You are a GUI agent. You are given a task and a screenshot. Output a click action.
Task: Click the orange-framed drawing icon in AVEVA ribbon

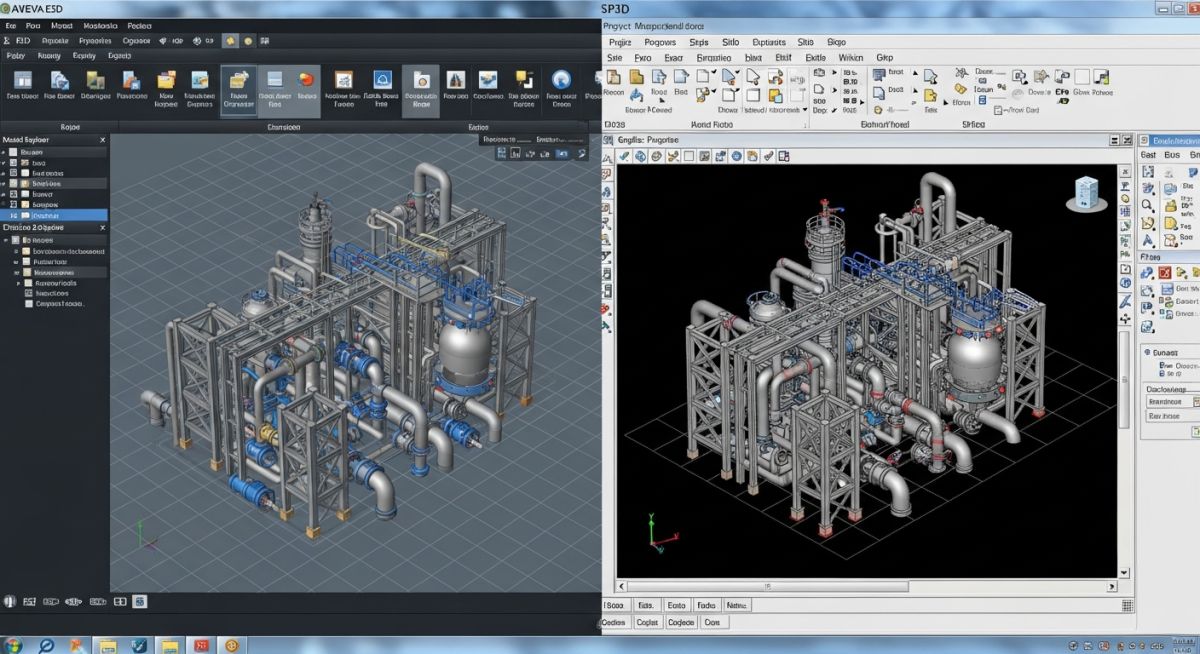click(343, 79)
